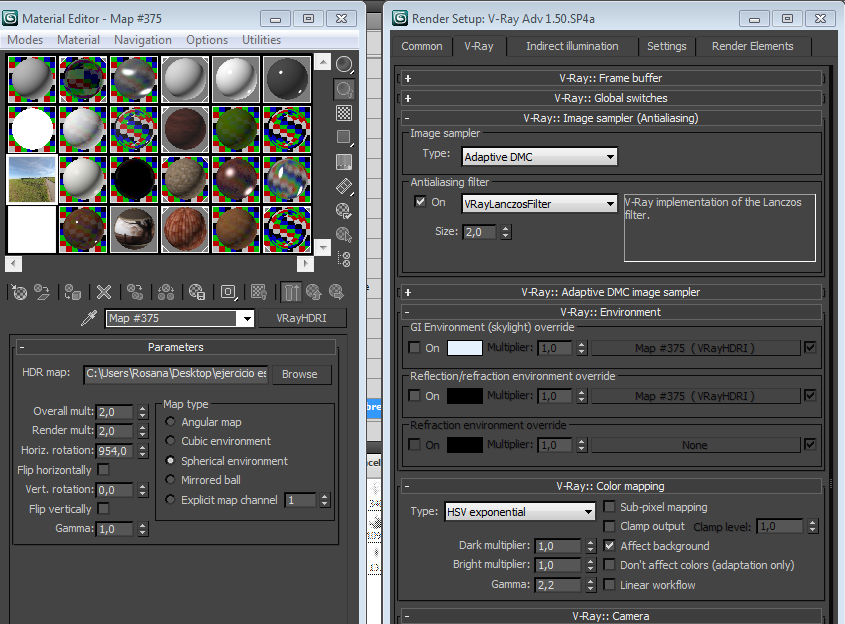Click Browse for HDR map
This screenshot has height=624, width=845.
[x=300, y=374]
